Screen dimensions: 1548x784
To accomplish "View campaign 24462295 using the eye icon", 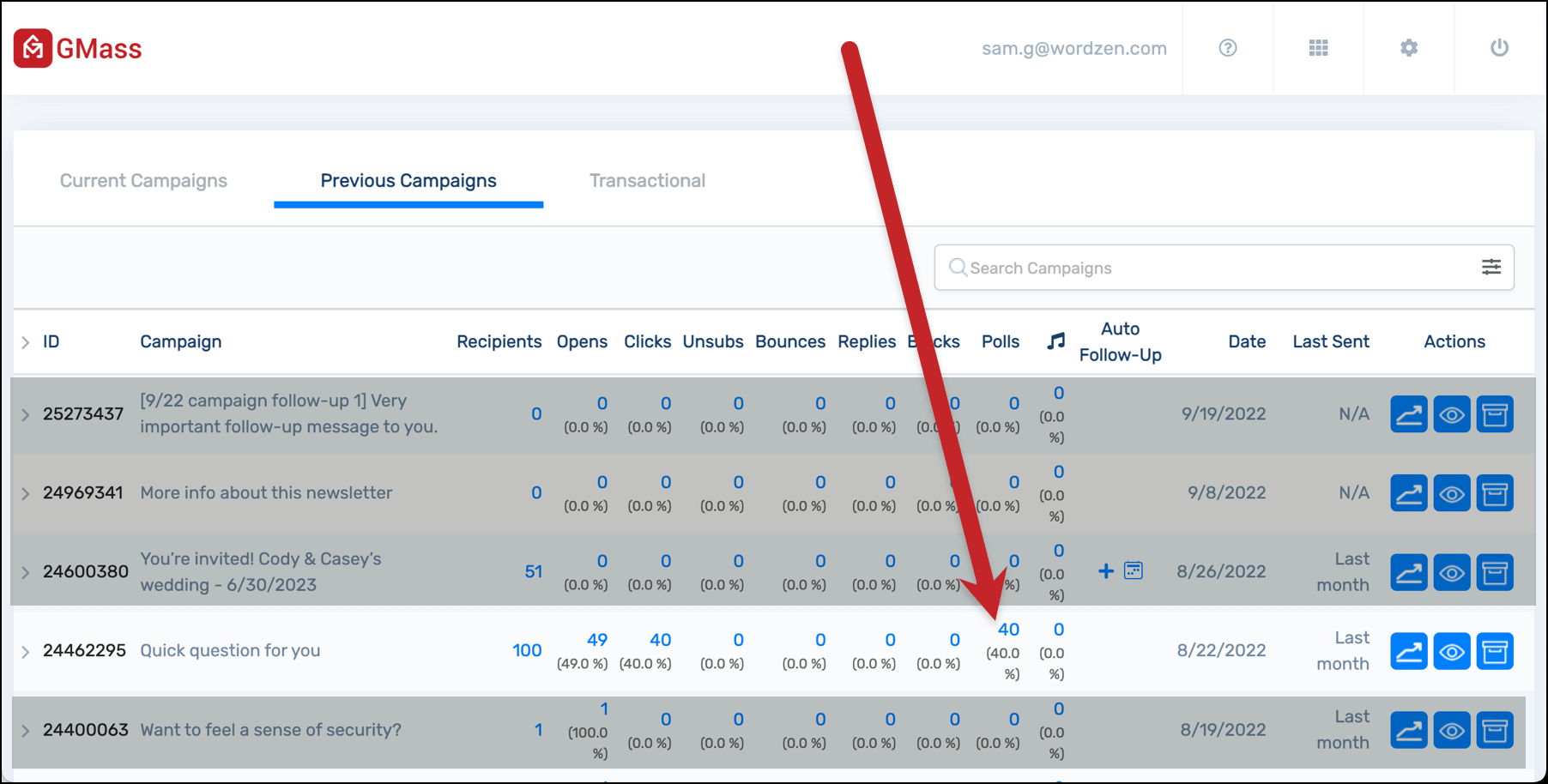I will pyautogui.click(x=1452, y=651).
